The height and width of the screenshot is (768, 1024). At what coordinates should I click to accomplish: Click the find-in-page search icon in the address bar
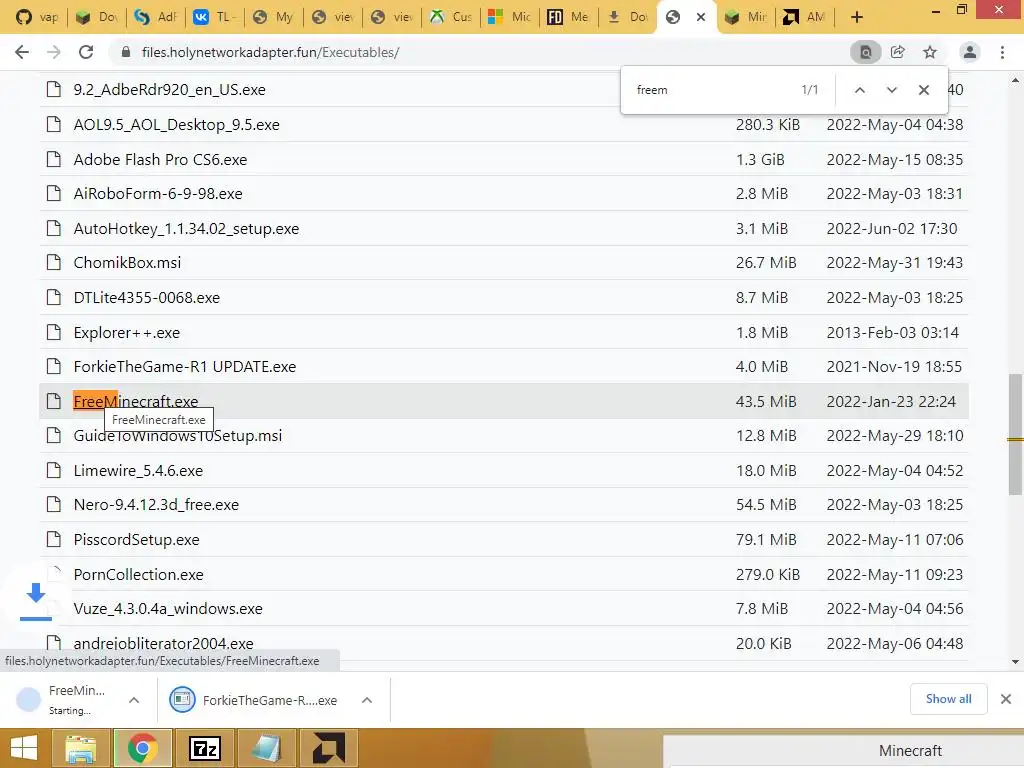[865, 52]
